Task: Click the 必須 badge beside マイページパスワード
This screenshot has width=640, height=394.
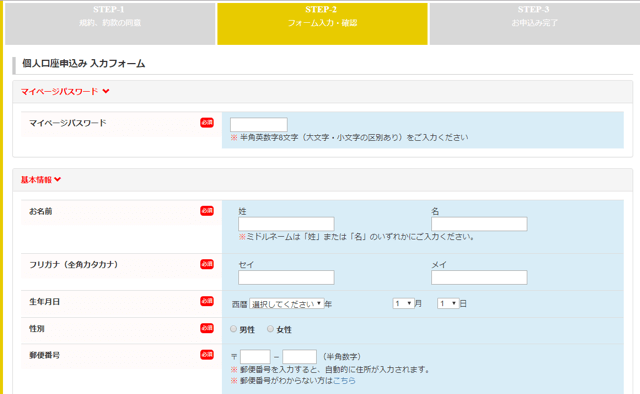Action: 207,122
